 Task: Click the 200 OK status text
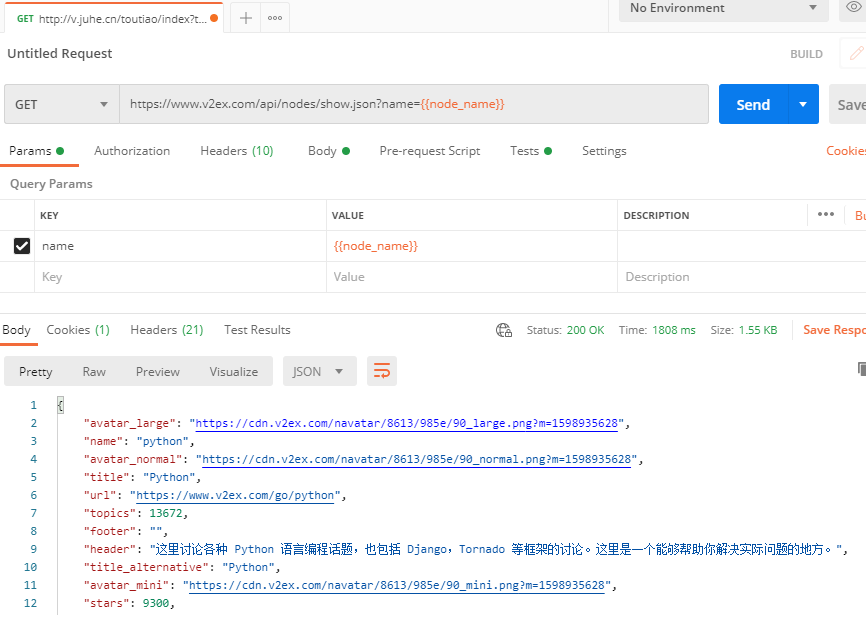[x=585, y=330]
